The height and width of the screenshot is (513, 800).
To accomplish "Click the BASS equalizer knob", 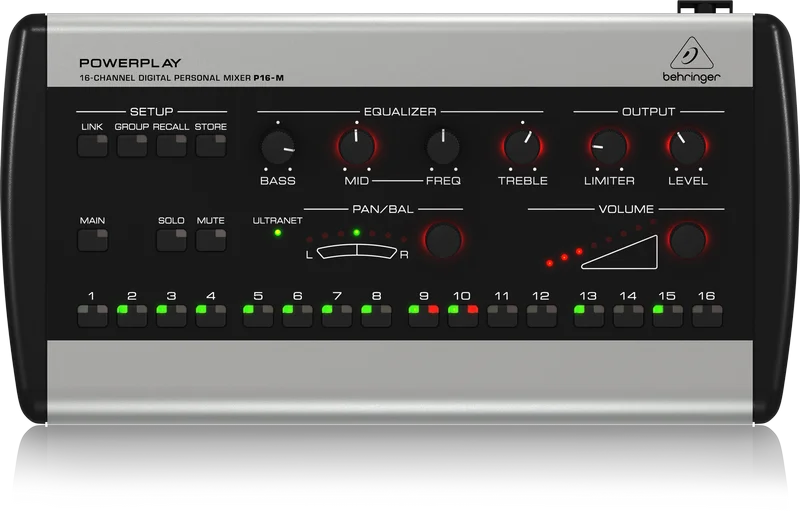I will [x=278, y=148].
